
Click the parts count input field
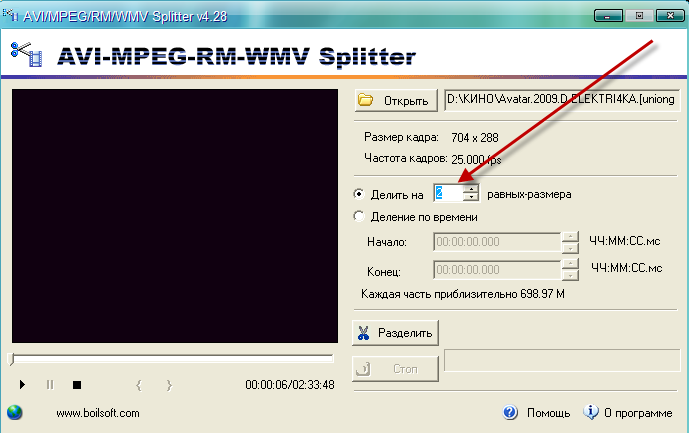pyautogui.click(x=447, y=193)
